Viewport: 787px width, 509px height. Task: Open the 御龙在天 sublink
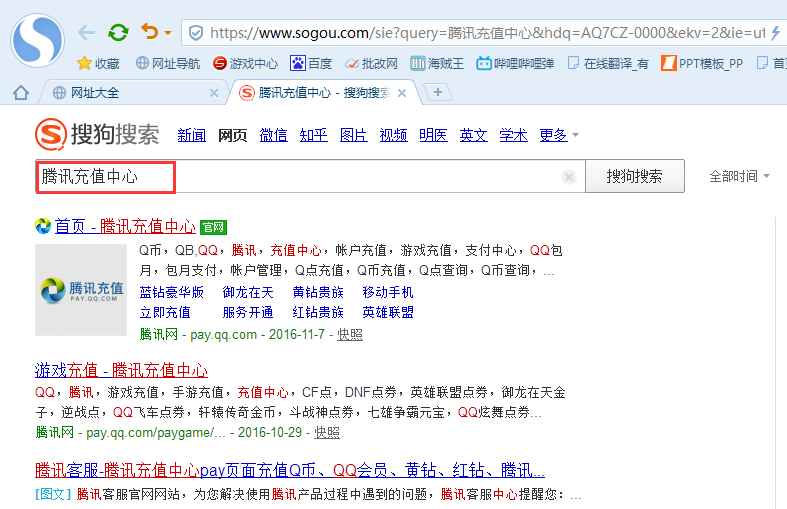click(248, 292)
